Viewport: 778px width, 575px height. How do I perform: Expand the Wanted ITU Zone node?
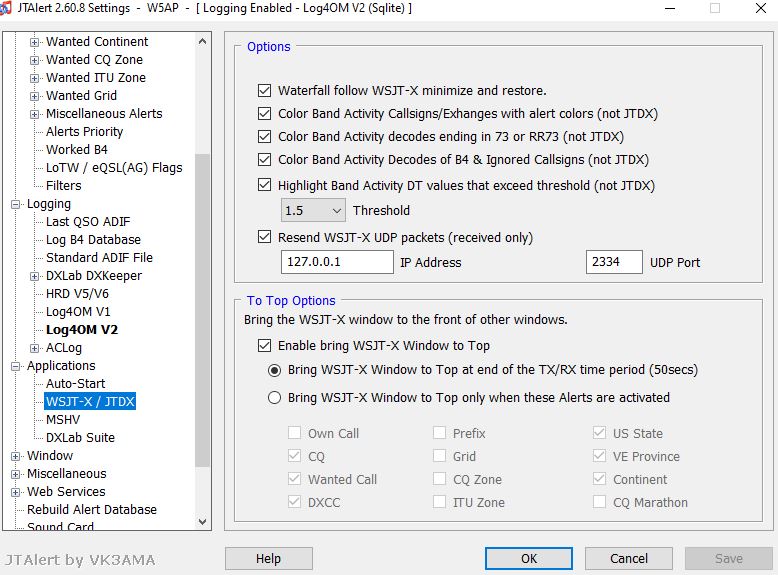click(34, 78)
